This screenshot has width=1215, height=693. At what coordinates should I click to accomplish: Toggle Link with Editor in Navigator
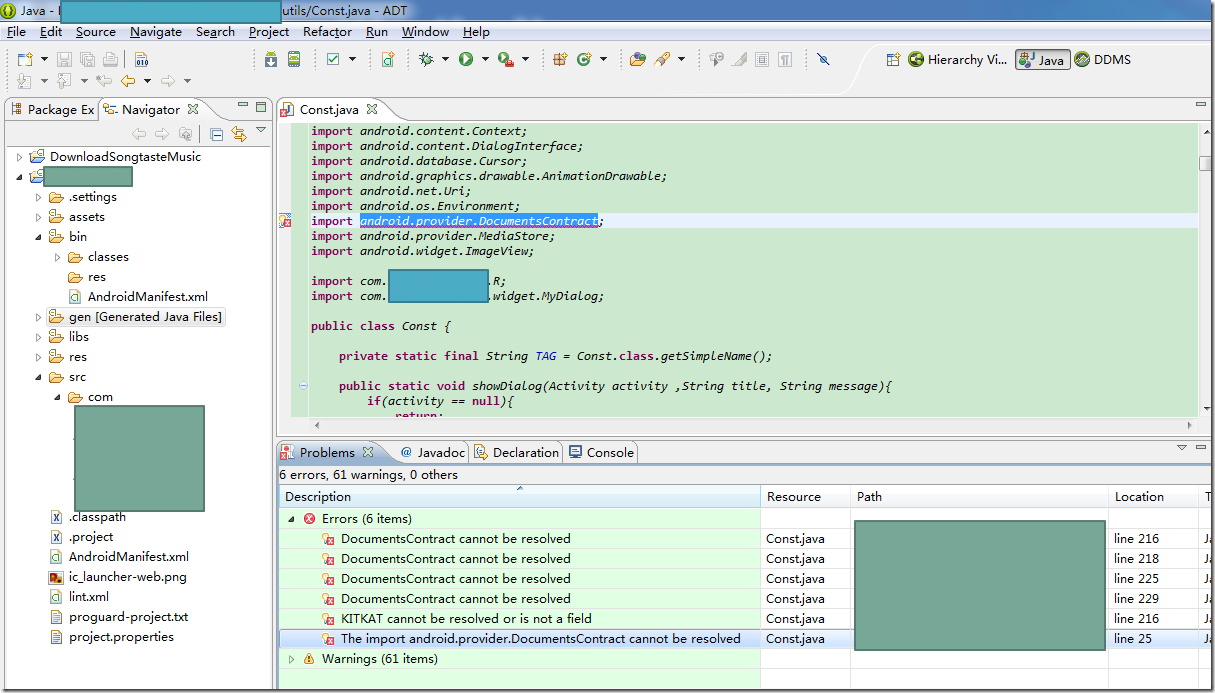238,134
